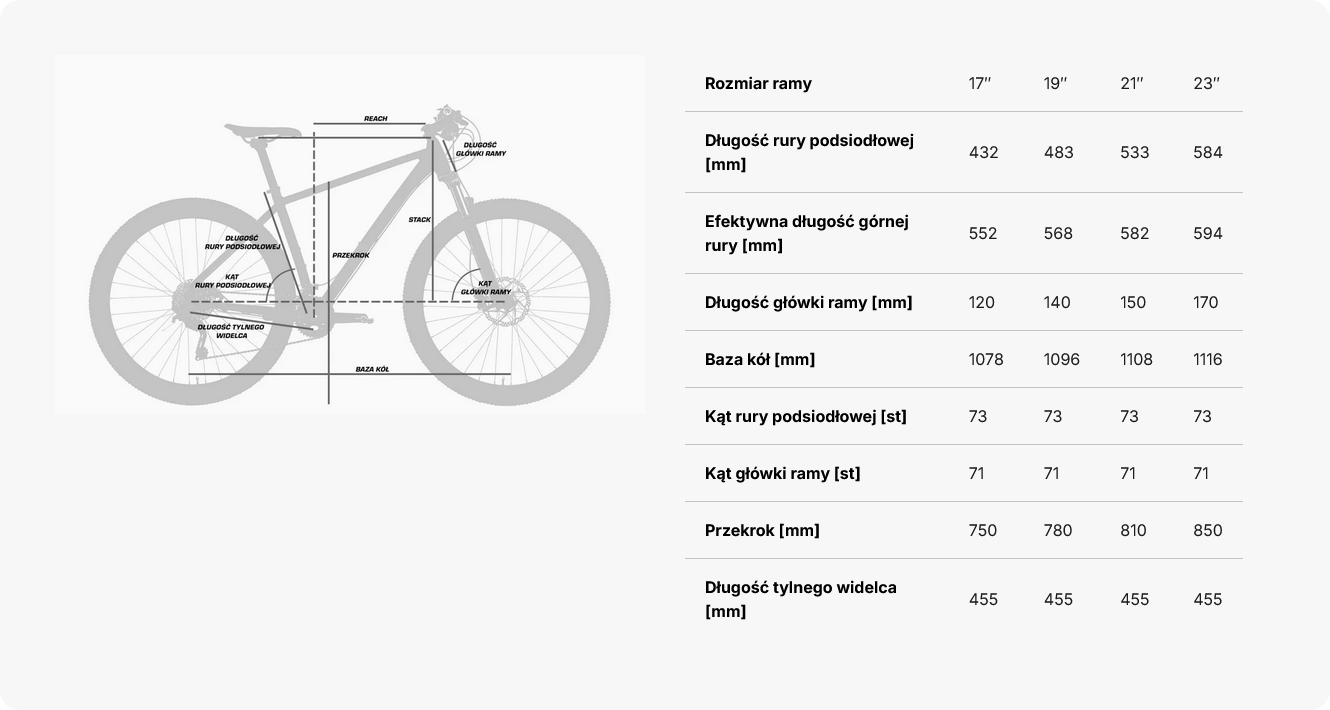Click the DŁUGOŚĆ TYLNEGO WIDELCA diagram label
The height and width of the screenshot is (710, 1330).
click(x=231, y=331)
